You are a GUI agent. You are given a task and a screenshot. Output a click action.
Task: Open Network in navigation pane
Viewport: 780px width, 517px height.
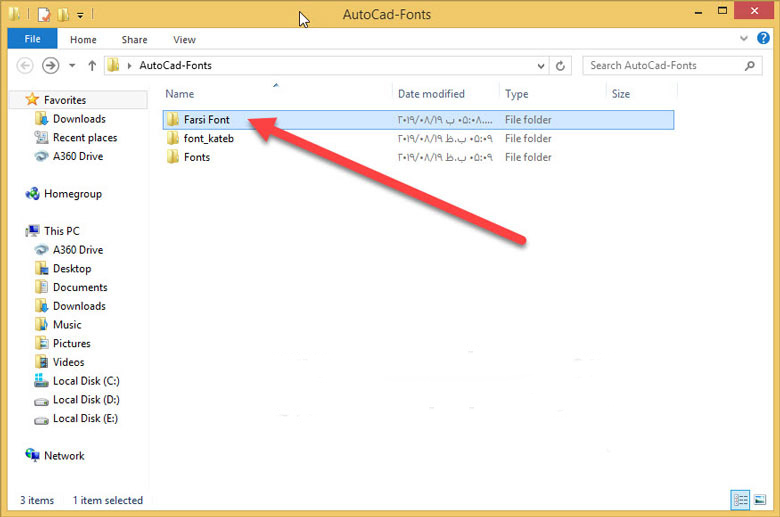pyautogui.click(x=64, y=456)
